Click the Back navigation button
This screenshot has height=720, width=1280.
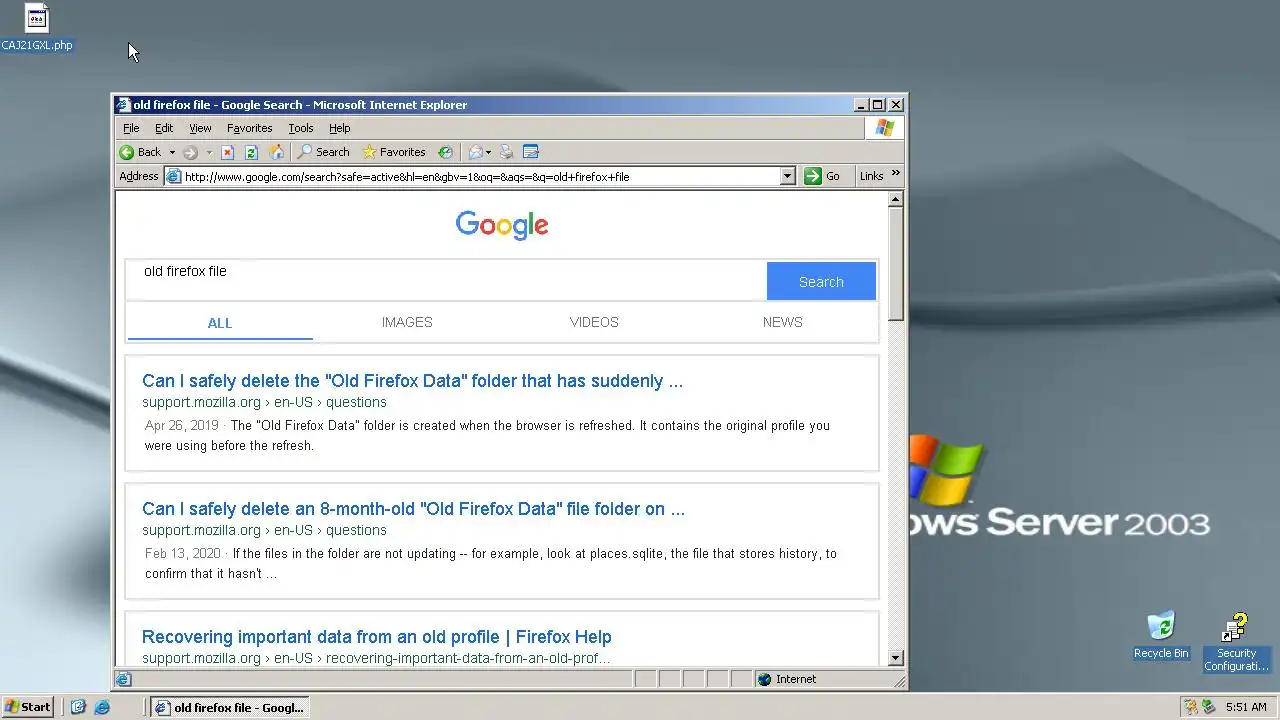pyautogui.click(x=140, y=152)
